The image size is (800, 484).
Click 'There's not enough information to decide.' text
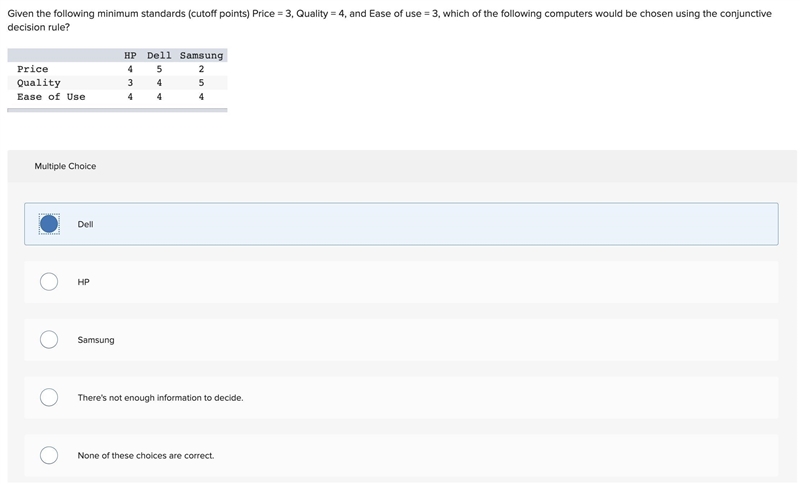160,398
